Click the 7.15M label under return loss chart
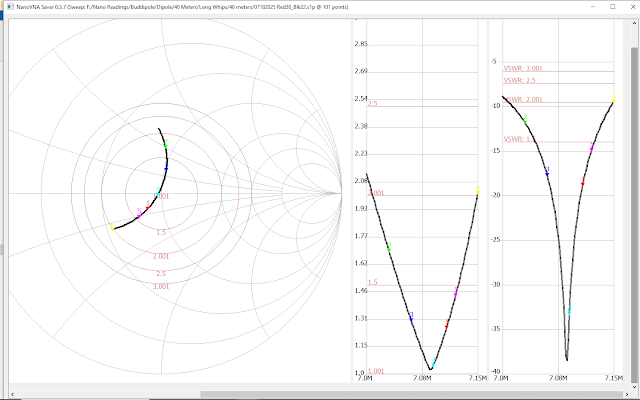 [x=614, y=378]
